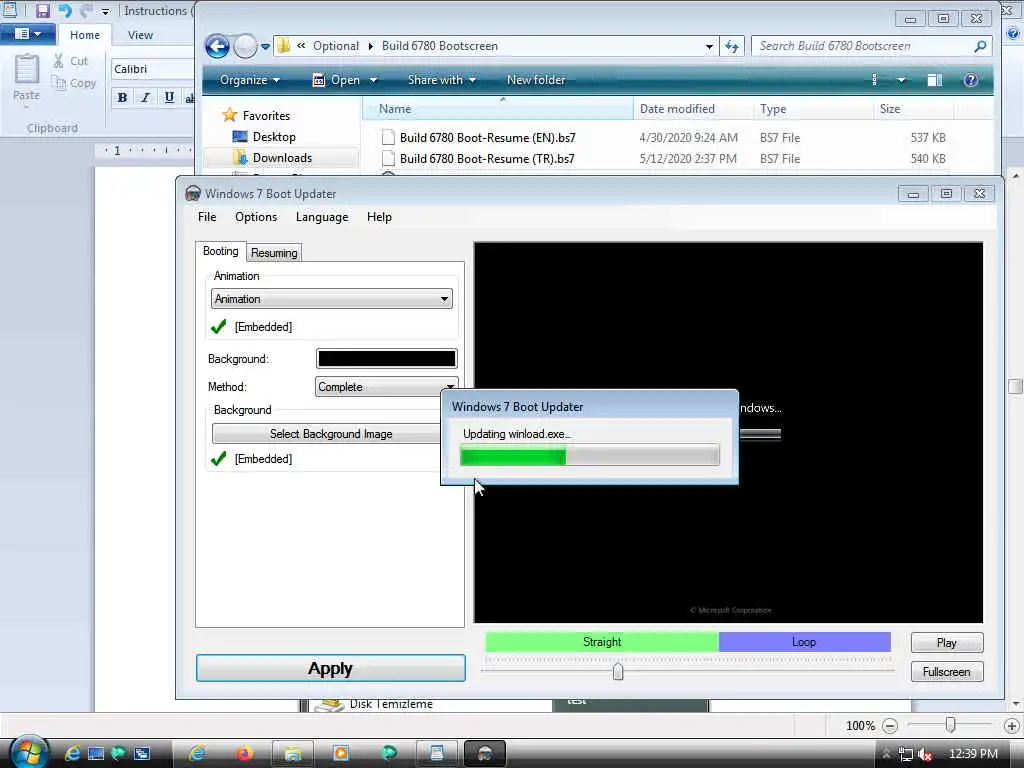
Task: Open the Share with menu
Action: click(x=441, y=80)
